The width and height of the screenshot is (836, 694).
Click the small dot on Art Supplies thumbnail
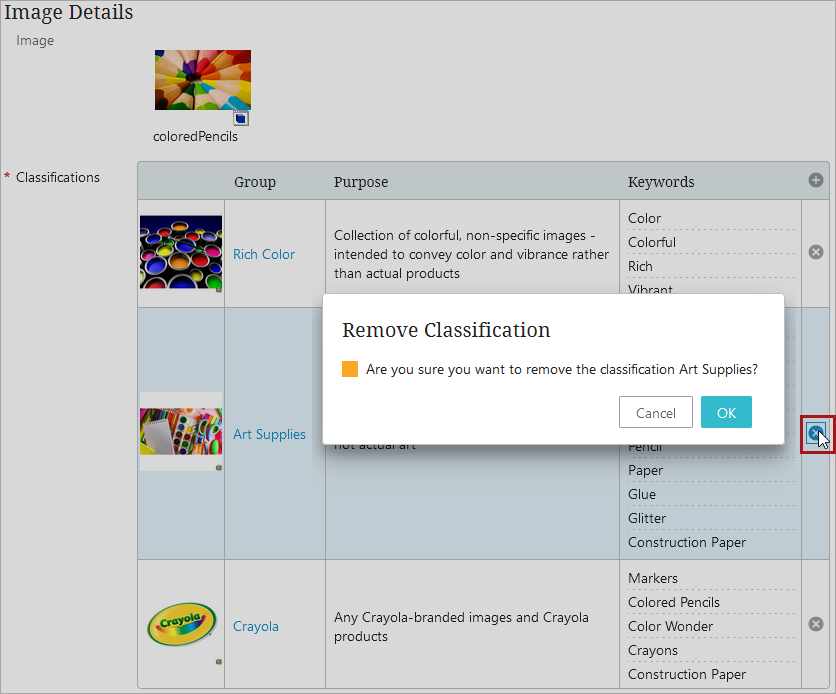click(x=219, y=467)
